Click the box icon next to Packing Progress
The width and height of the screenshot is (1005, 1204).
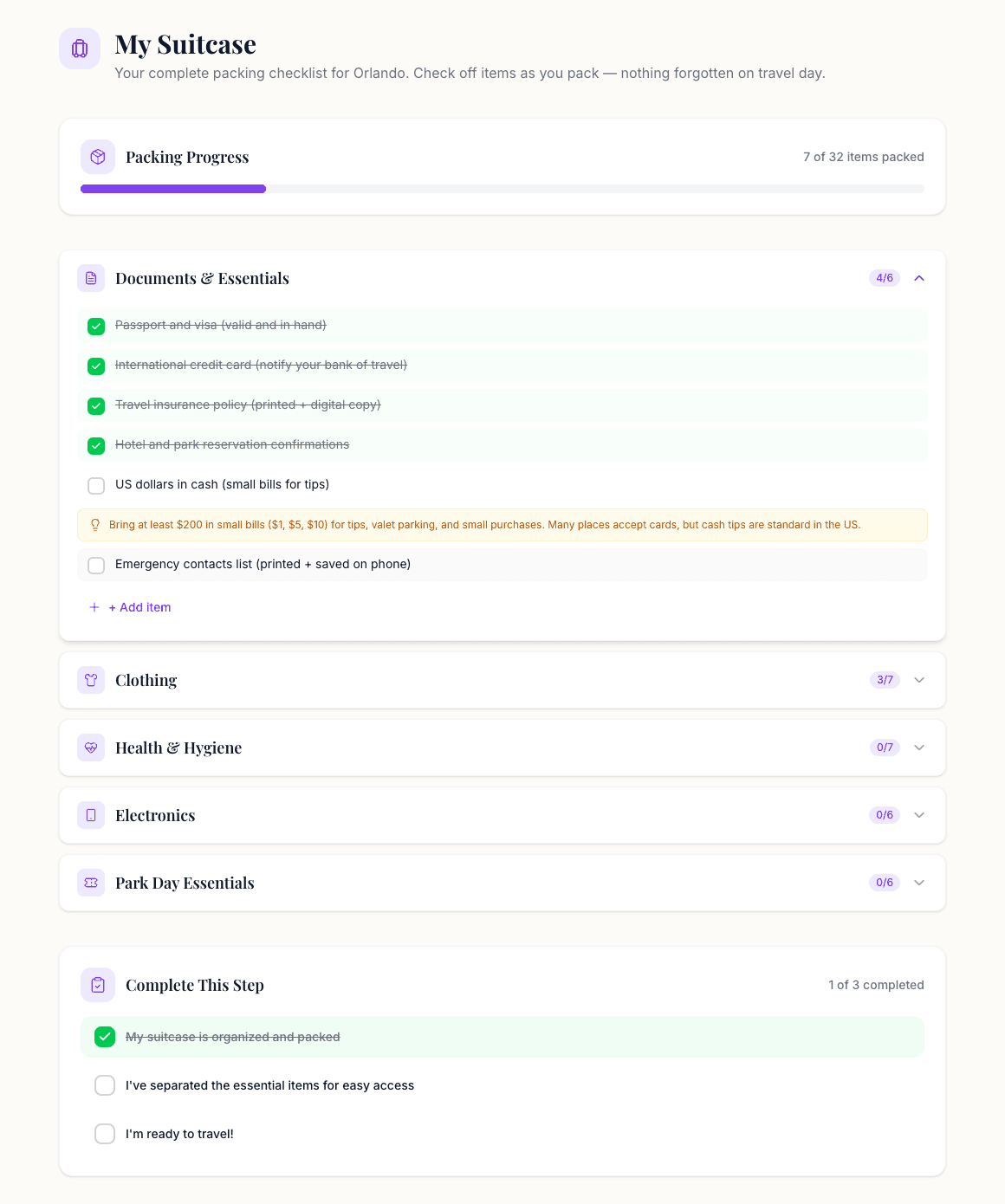tap(98, 157)
